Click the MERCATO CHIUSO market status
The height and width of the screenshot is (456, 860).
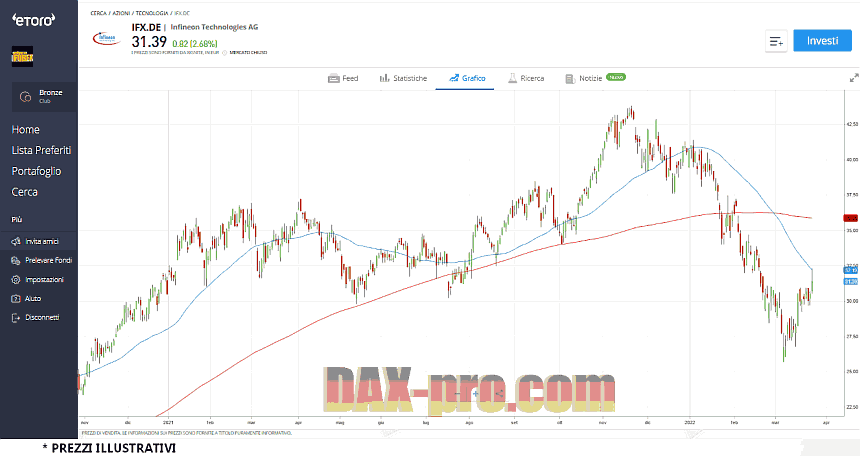248,53
